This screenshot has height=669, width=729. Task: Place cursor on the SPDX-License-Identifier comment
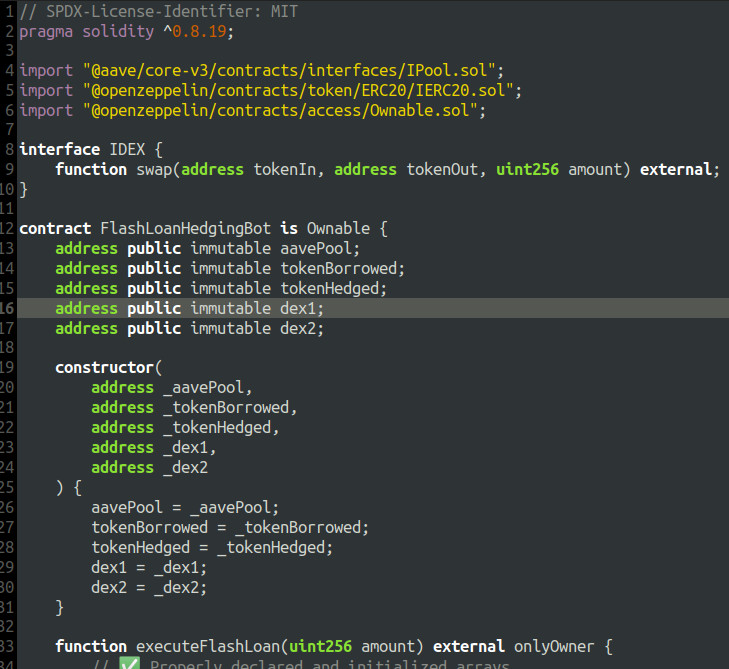(172, 11)
